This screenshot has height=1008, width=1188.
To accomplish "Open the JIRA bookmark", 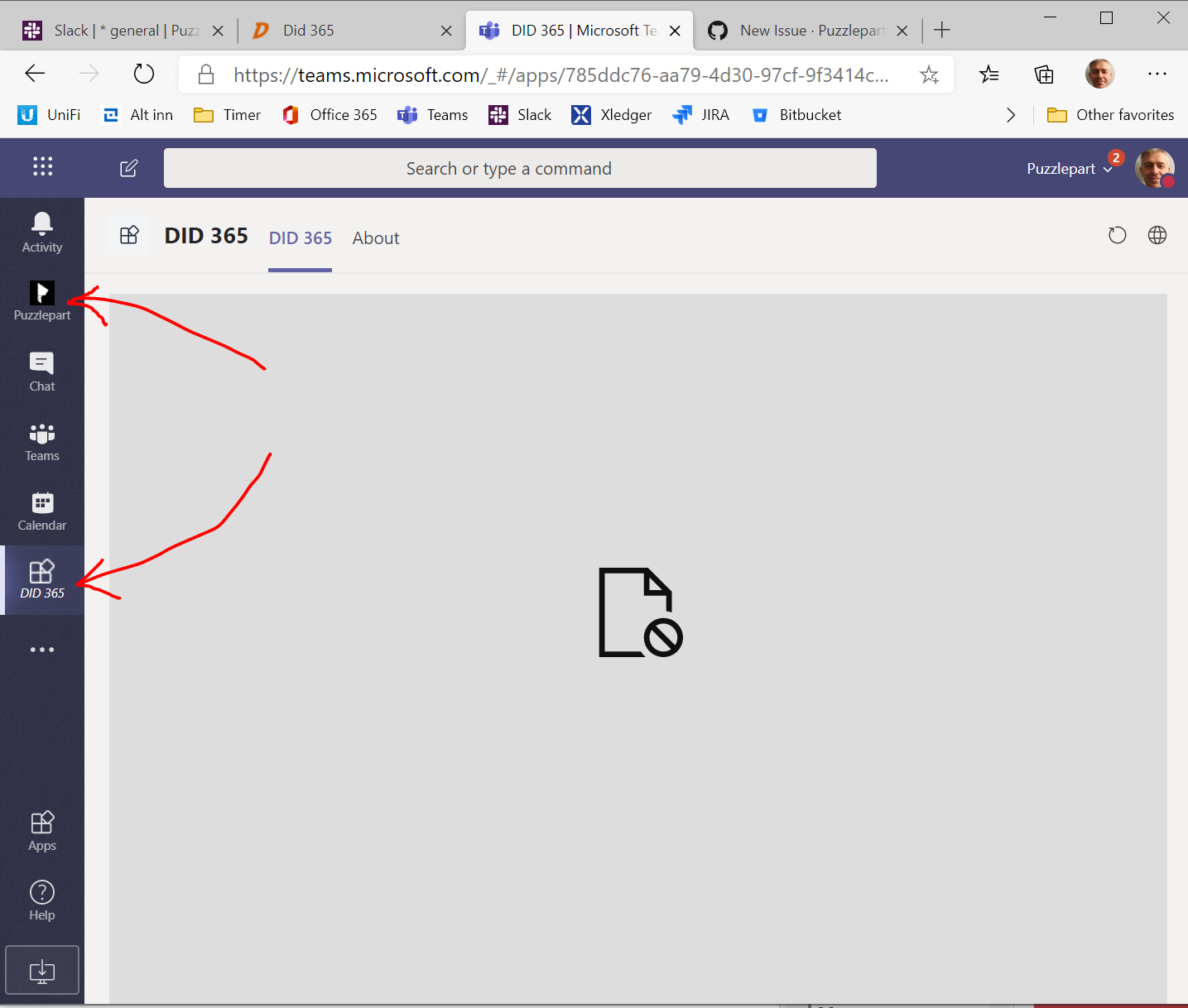I will pyautogui.click(x=700, y=115).
